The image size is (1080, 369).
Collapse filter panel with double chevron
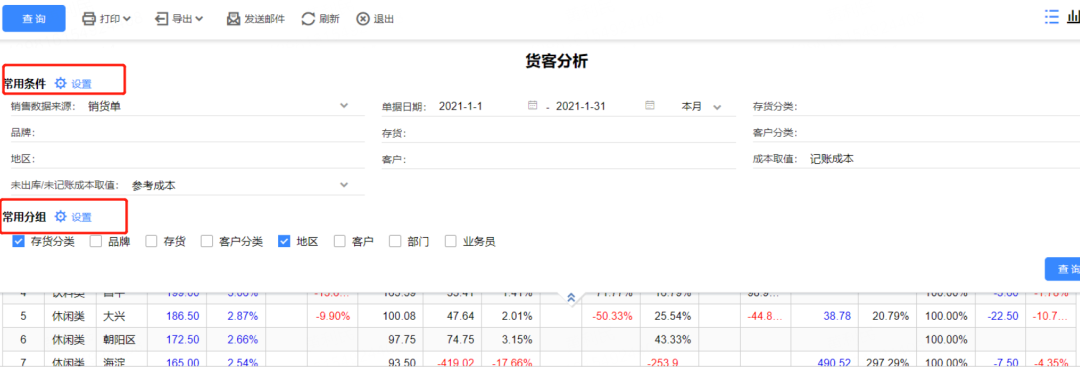click(x=570, y=297)
